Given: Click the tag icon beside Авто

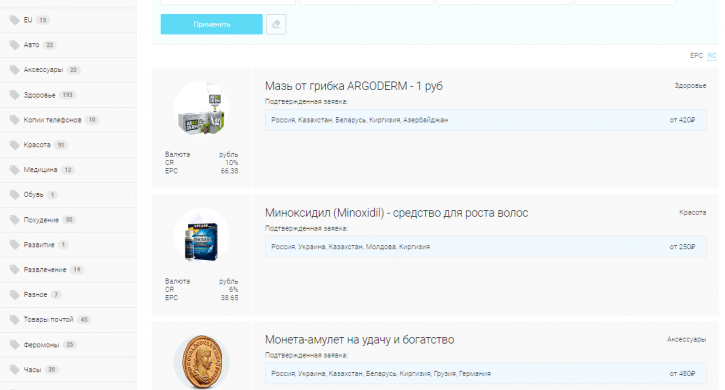Looking at the screenshot, I should pyautogui.click(x=14, y=45).
